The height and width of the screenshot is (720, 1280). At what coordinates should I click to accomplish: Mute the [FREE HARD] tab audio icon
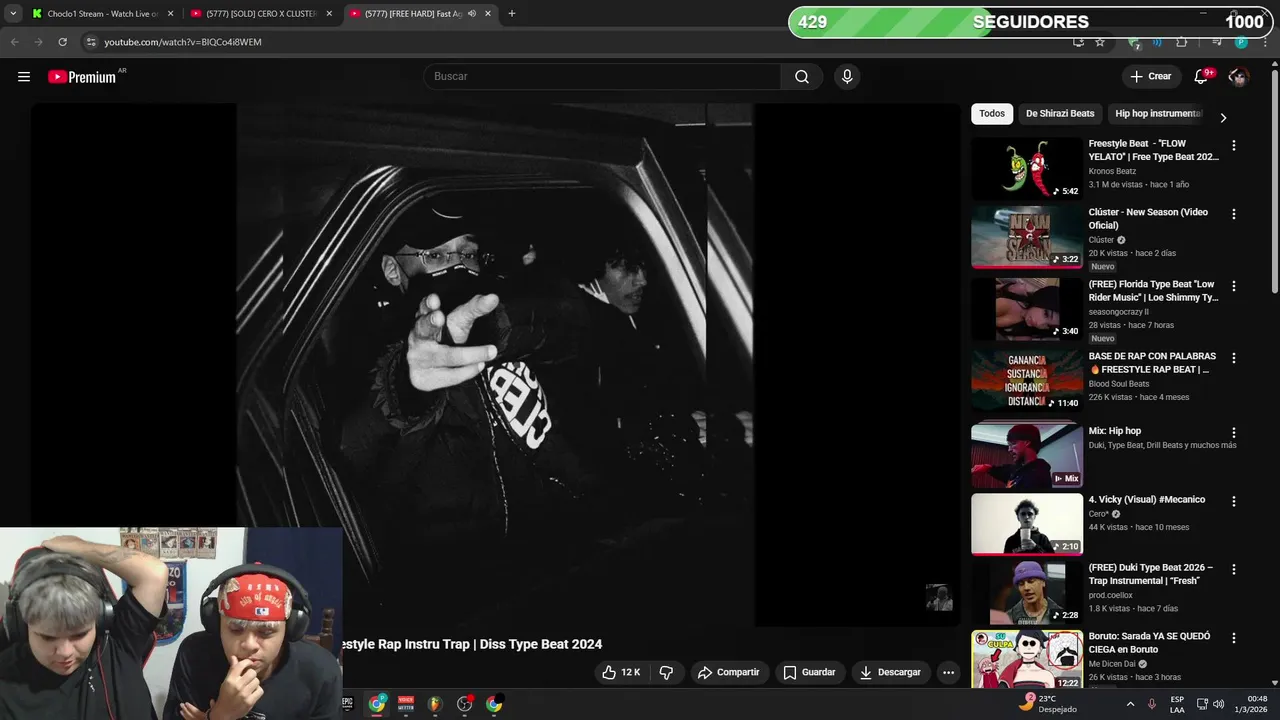click(472, 14)
